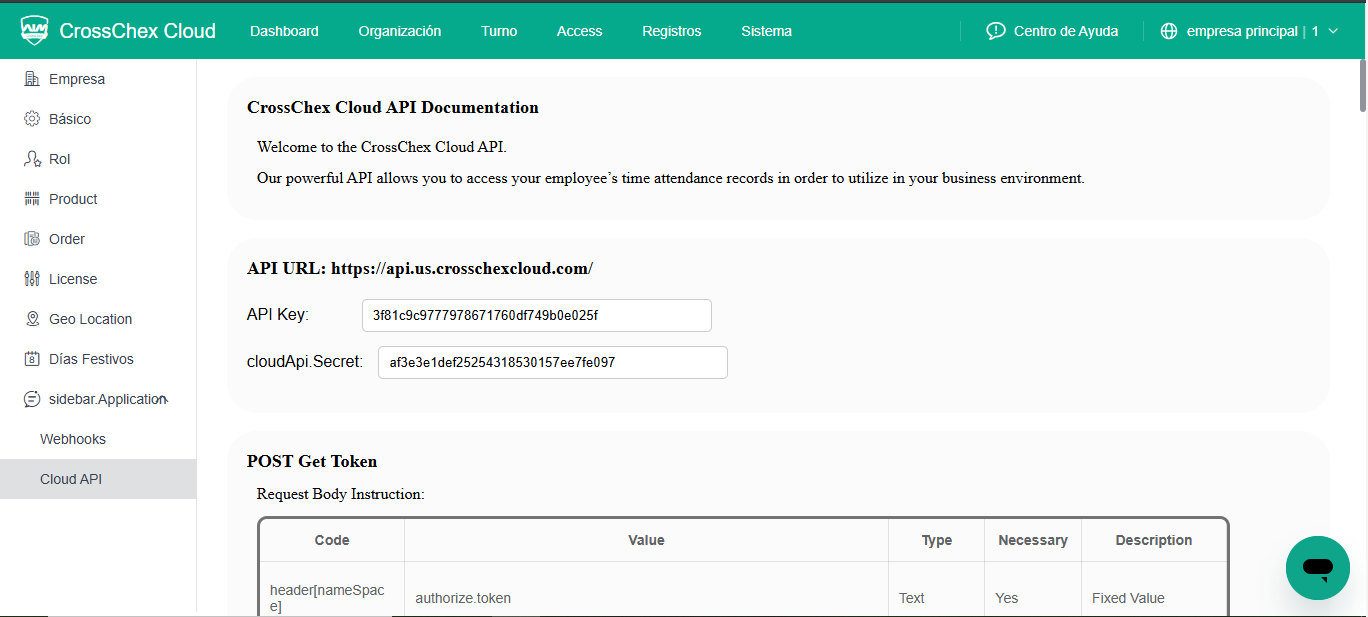Click the sidebar.Application chat bubble icon
Screen dimensions: 1368x617
pos(32,399)
